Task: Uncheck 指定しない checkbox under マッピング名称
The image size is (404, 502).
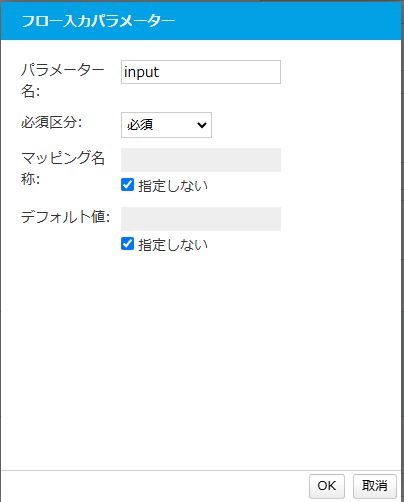Action: (127, 185)
